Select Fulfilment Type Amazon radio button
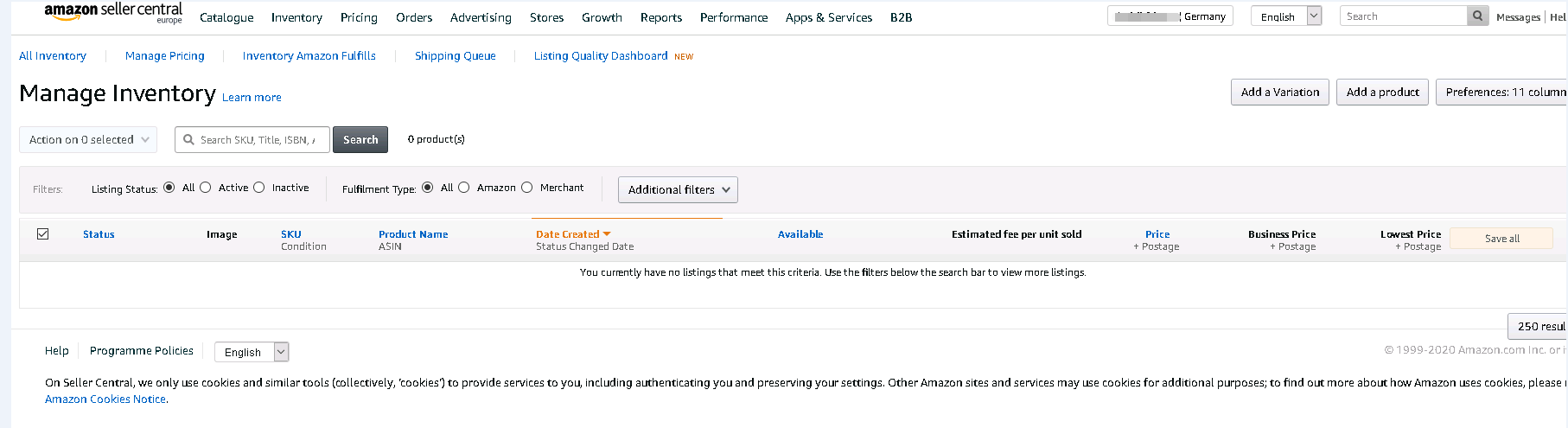Screen dimensions: 1568x428 coord(463,187)
